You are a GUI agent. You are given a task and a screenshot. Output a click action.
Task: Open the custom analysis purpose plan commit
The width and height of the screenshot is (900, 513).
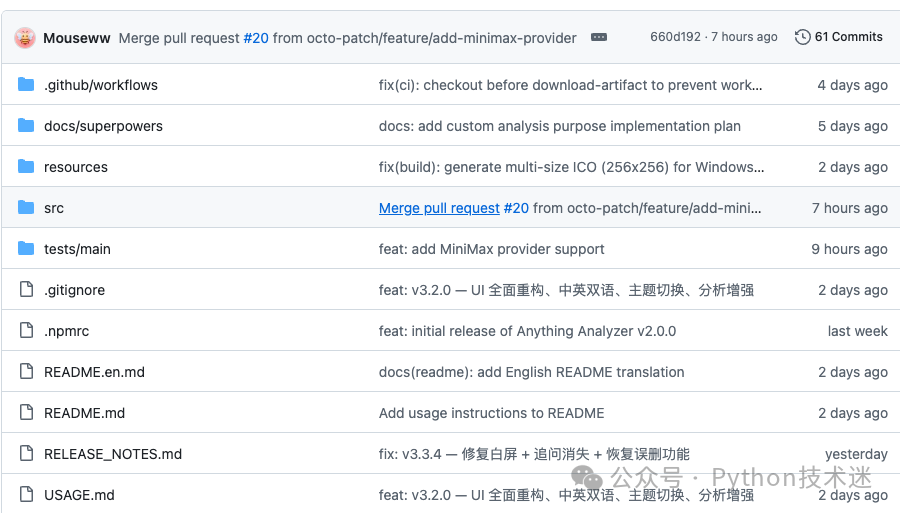coord(560,126)
